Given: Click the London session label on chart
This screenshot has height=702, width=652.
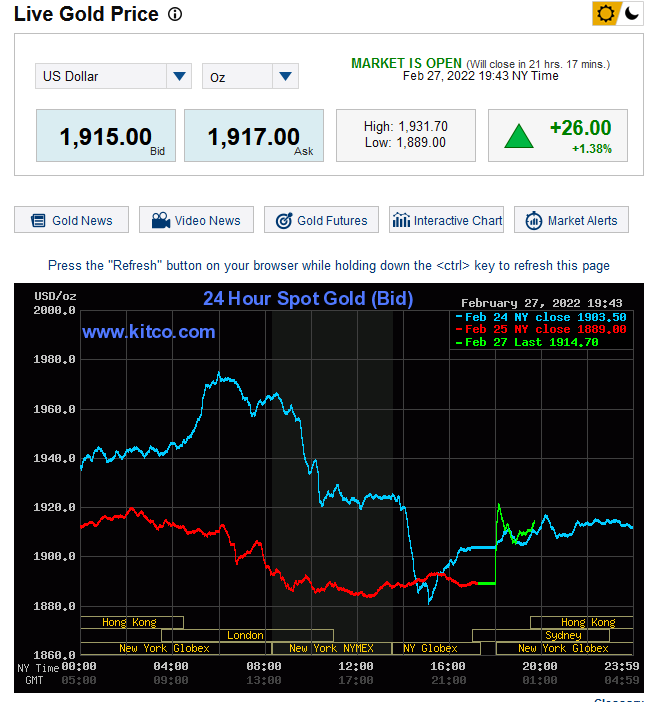Looking at the screenshot, I should pyautogui.click(x=245, y=635).
